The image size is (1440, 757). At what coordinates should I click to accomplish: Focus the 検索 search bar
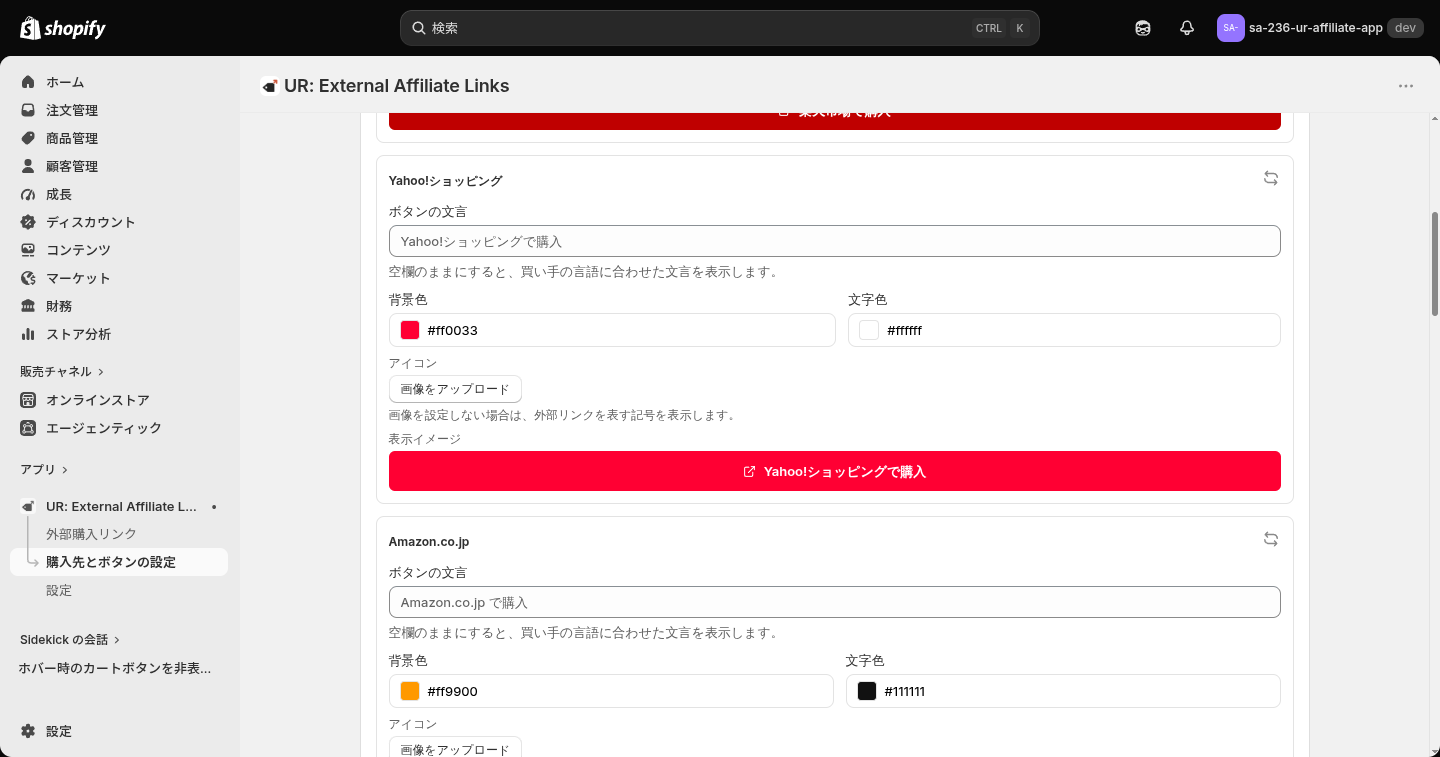[x=720, y=28]
